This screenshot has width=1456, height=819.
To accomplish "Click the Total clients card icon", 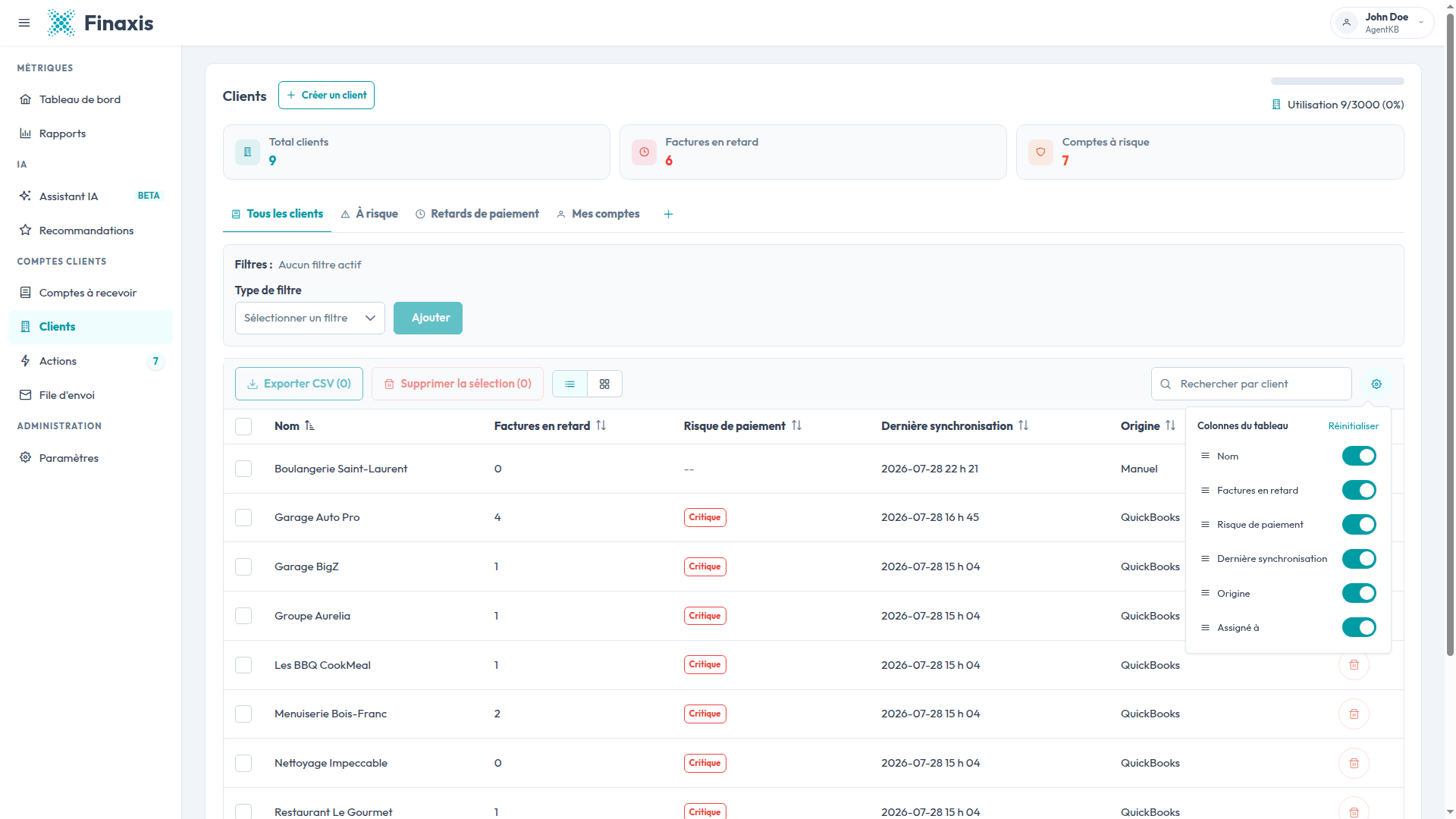I will pos(247,152).
